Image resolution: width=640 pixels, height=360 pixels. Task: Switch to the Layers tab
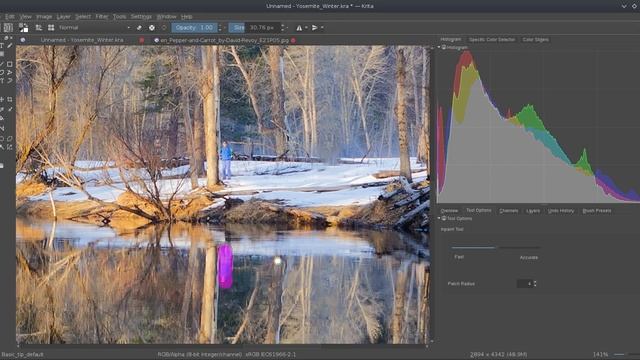pos(533,211)
